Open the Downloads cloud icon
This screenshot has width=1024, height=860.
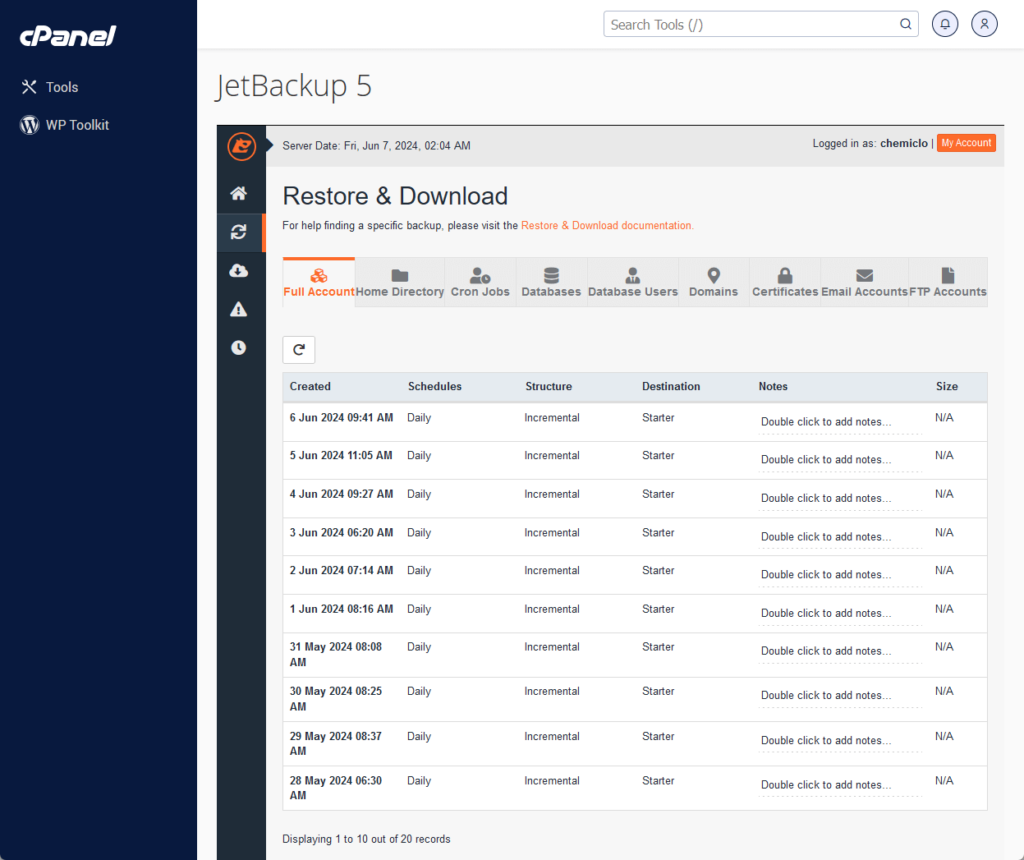(x=238, y=270)
